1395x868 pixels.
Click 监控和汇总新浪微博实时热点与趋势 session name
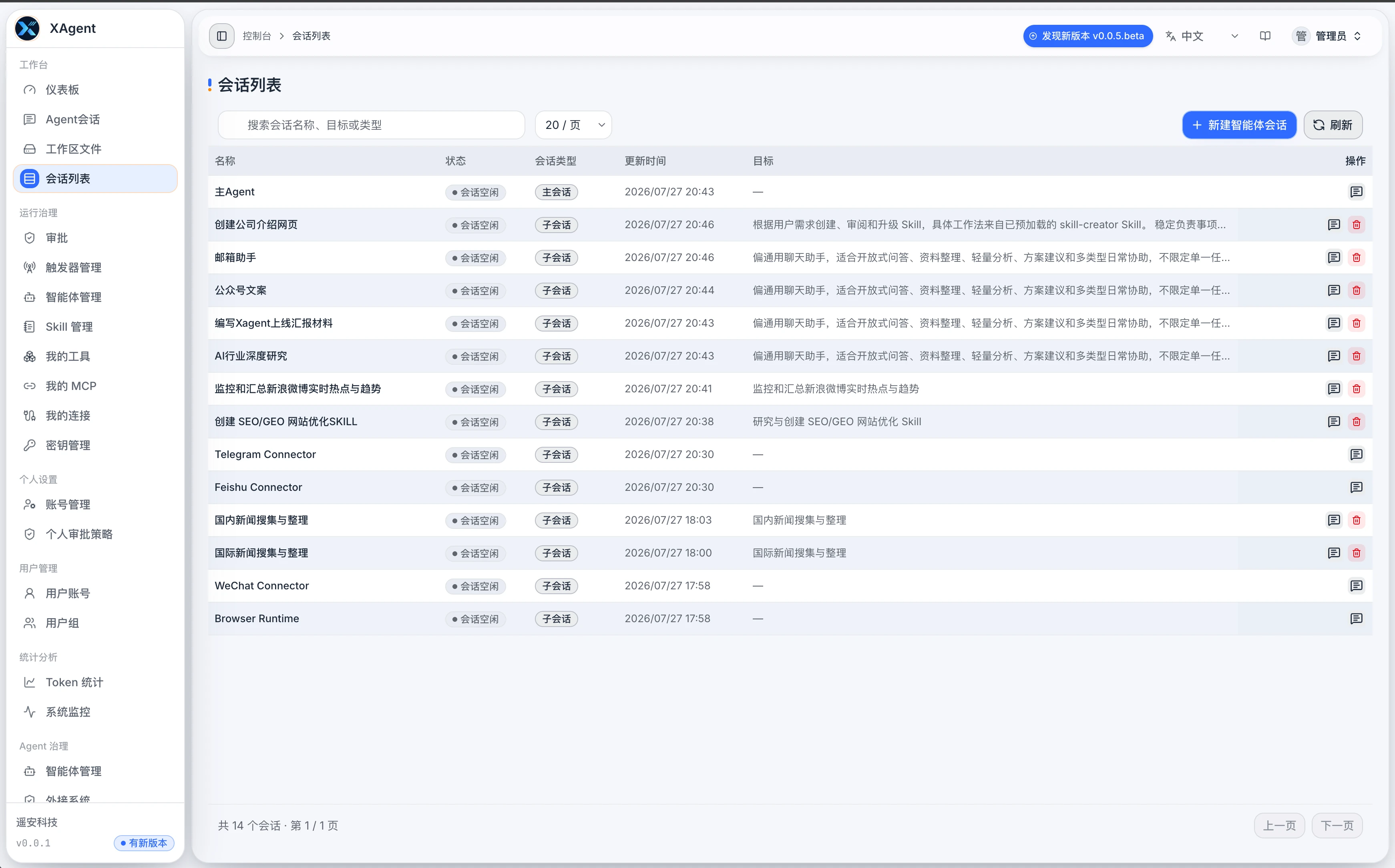point(297,389)
